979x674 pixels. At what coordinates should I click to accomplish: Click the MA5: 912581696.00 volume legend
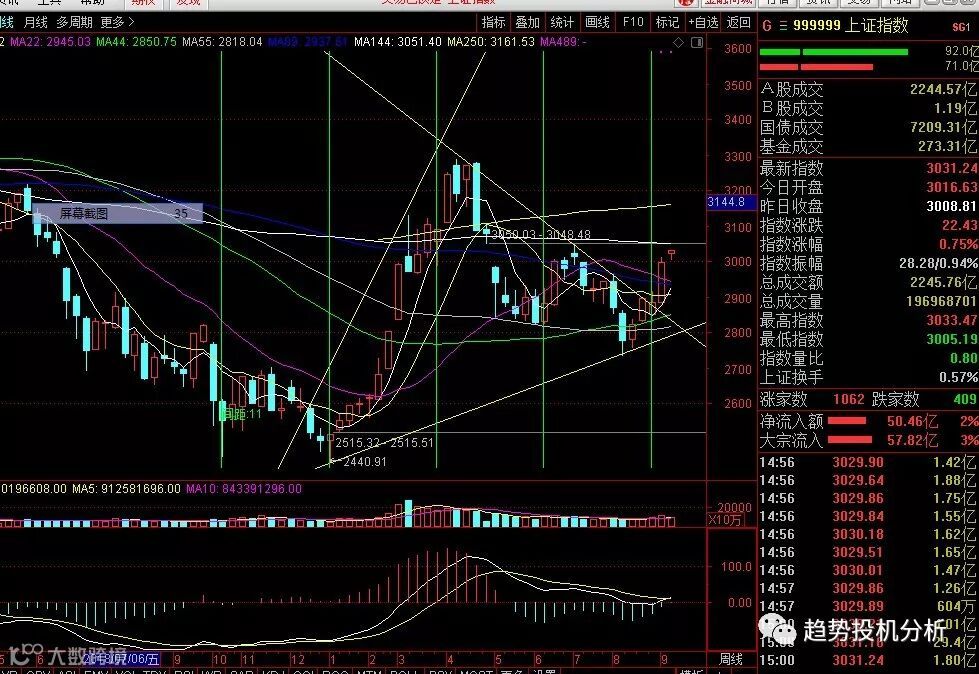click(x=126, y=489)
